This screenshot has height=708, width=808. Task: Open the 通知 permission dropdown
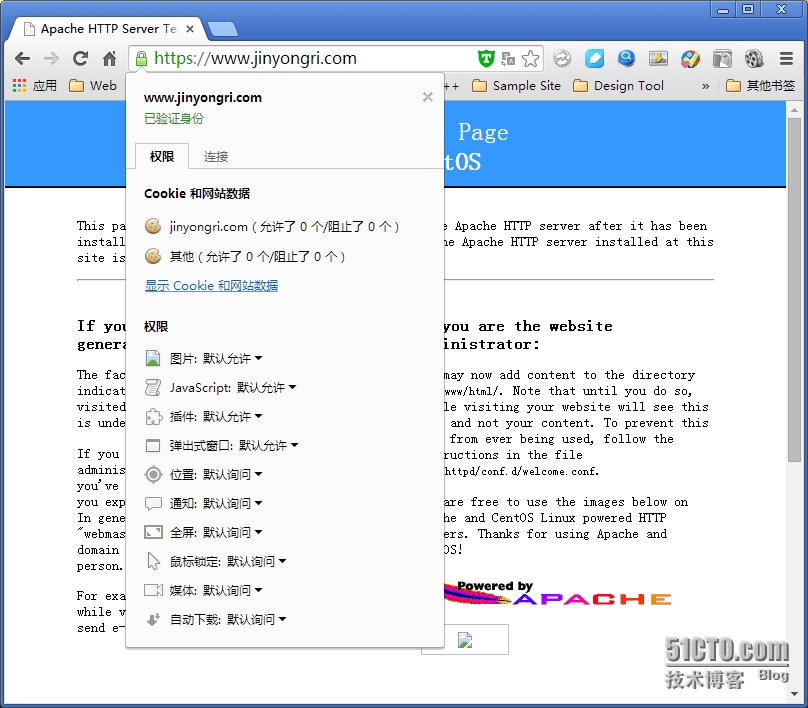tap(232, 503)
